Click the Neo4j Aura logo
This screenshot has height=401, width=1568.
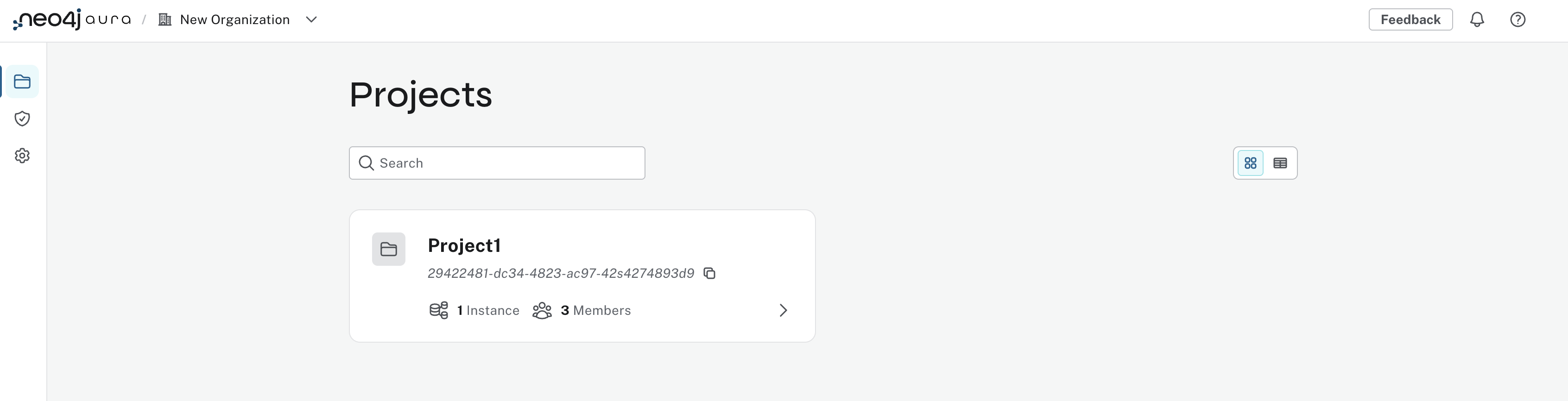click(x=72, y=19)
